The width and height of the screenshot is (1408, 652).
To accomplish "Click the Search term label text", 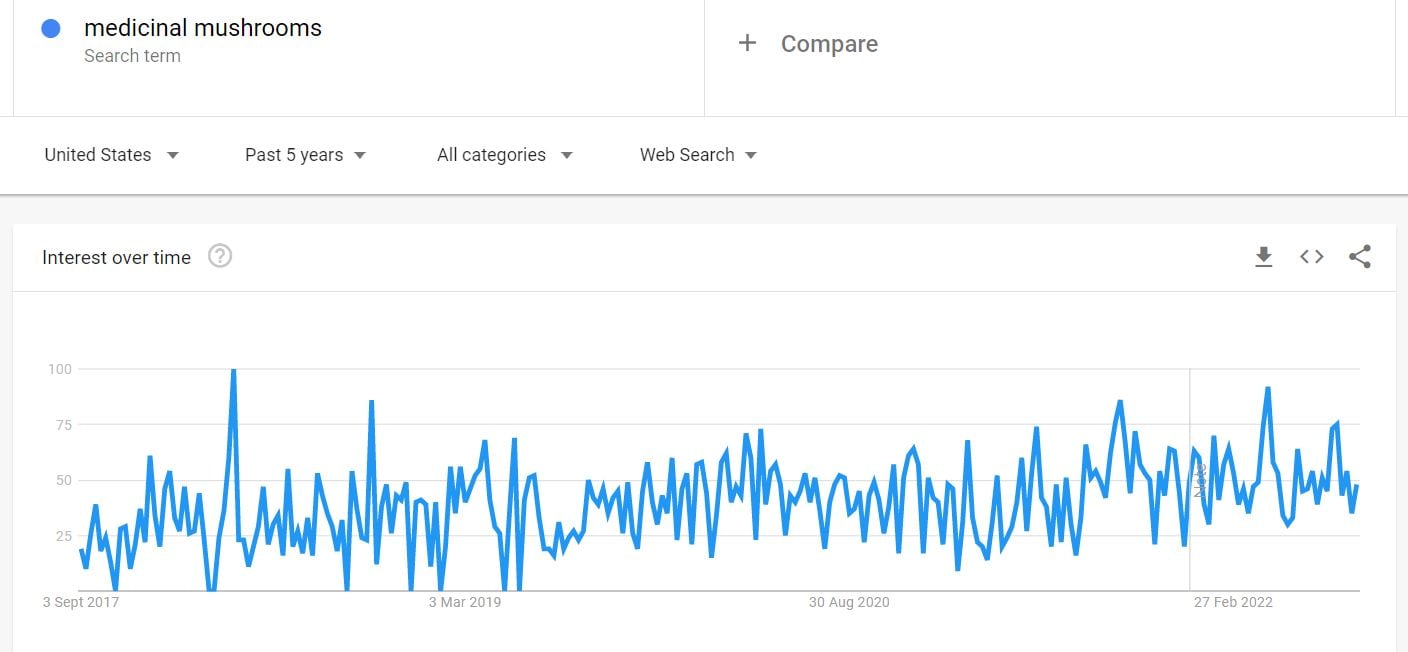I will 132,56.
